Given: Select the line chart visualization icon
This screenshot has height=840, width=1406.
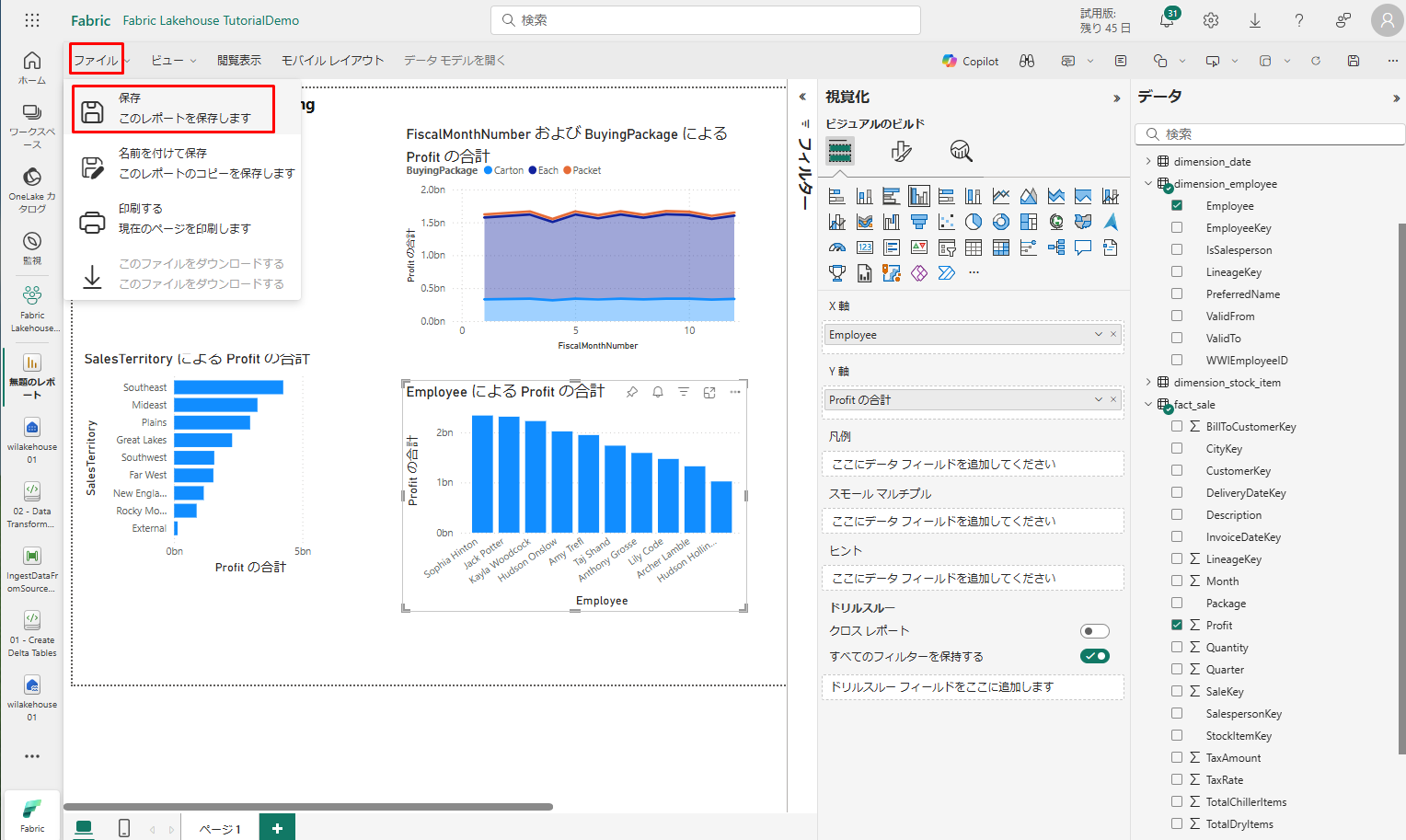Looking at the screenshot, I should point(1001,196).
